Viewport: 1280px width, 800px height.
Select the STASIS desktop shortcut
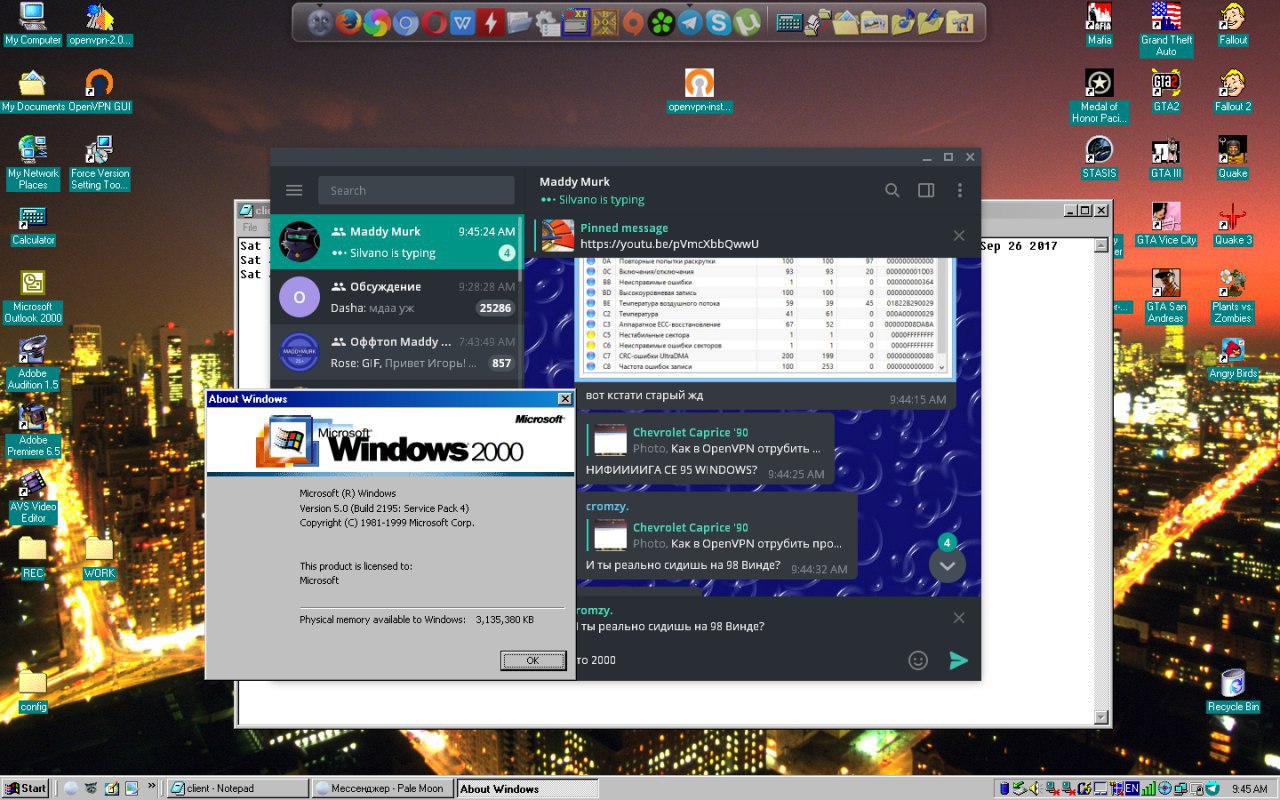click(1099, 158)
